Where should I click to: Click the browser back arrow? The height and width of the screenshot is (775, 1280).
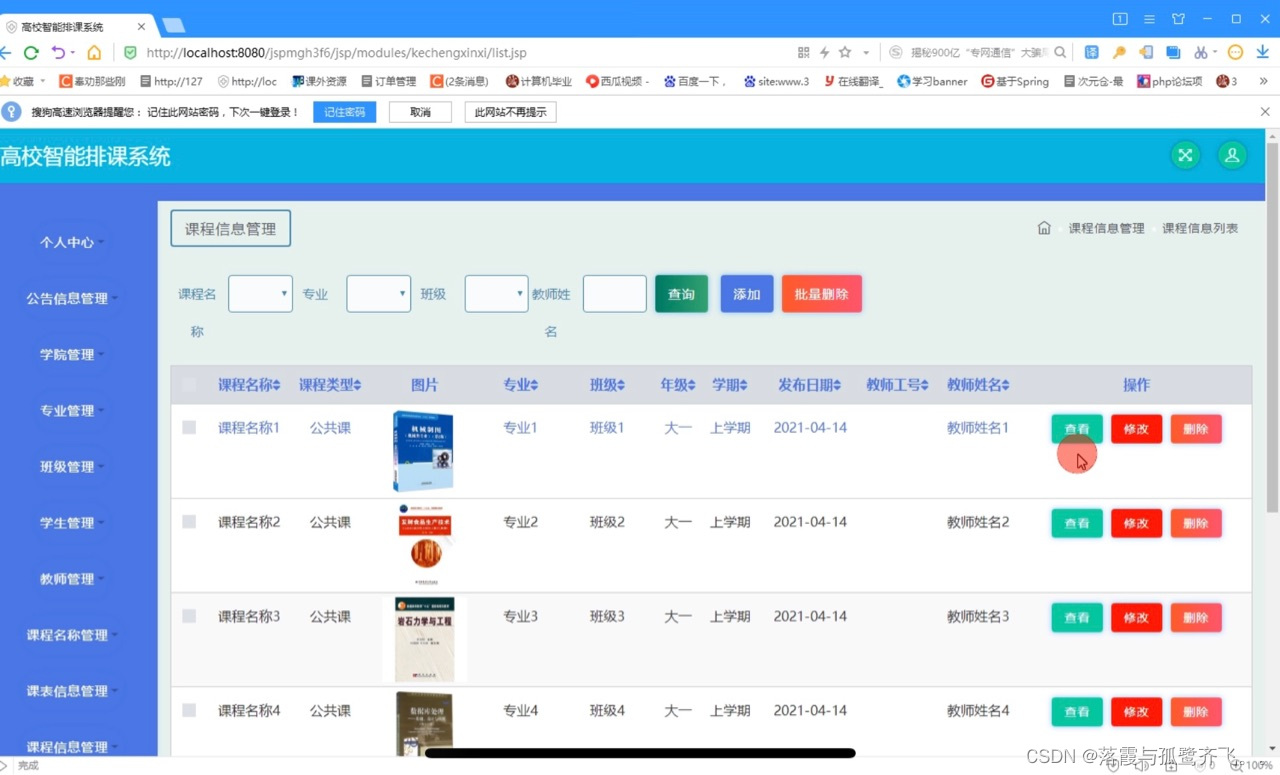[6, 52]
